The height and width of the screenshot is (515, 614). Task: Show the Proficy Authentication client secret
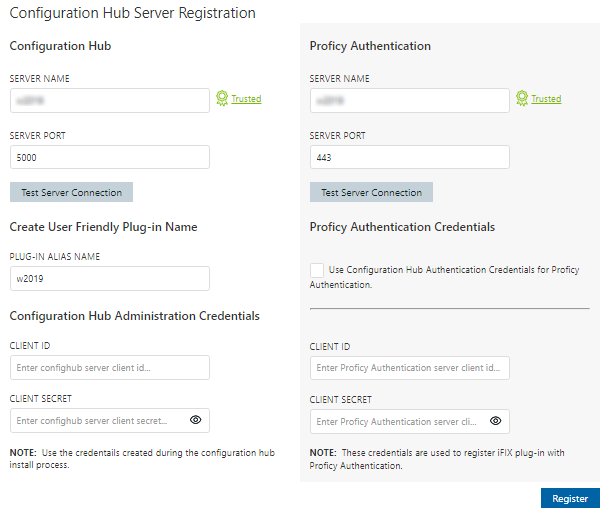point(495,421)
